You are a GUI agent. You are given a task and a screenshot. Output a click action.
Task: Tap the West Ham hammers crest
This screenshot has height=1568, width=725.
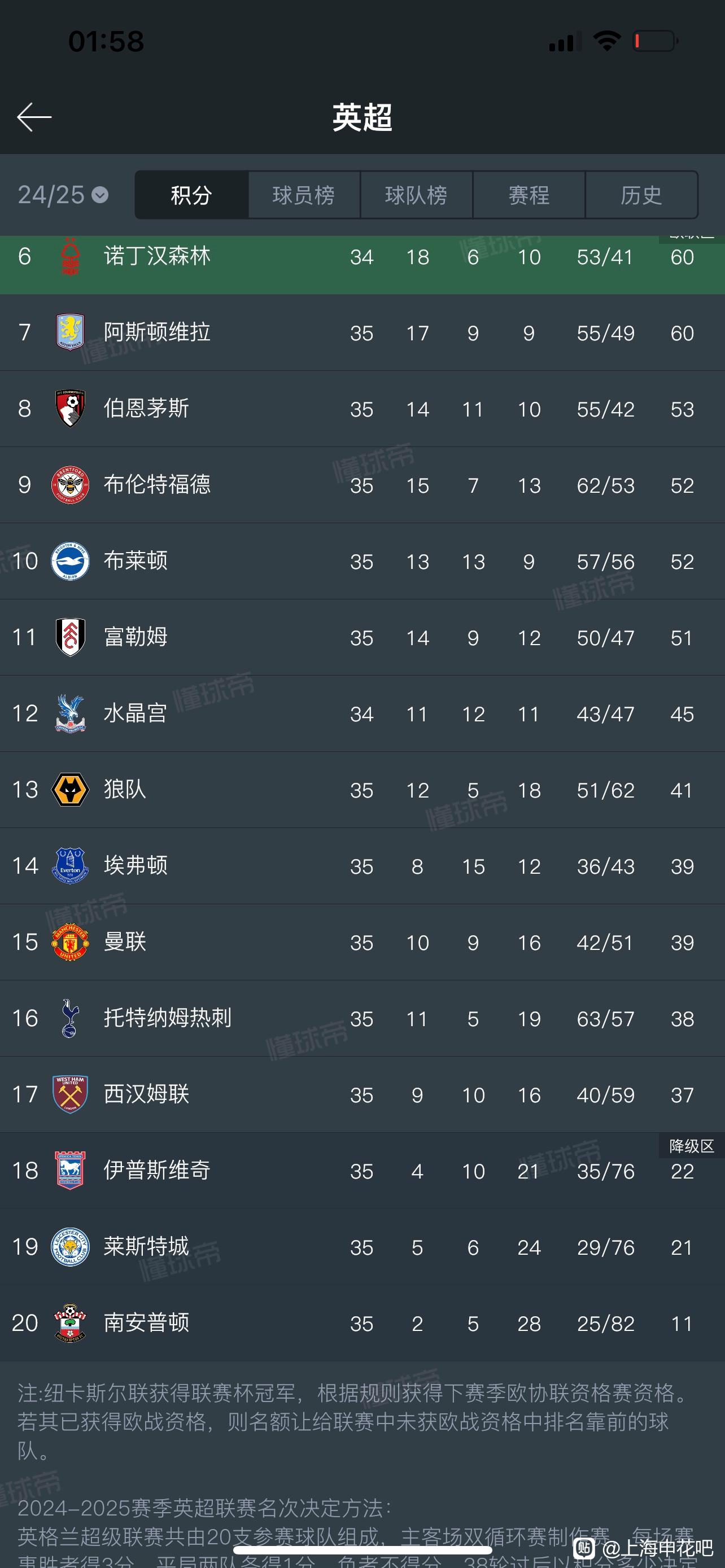pyautogui.click(x=70, y=1094)
